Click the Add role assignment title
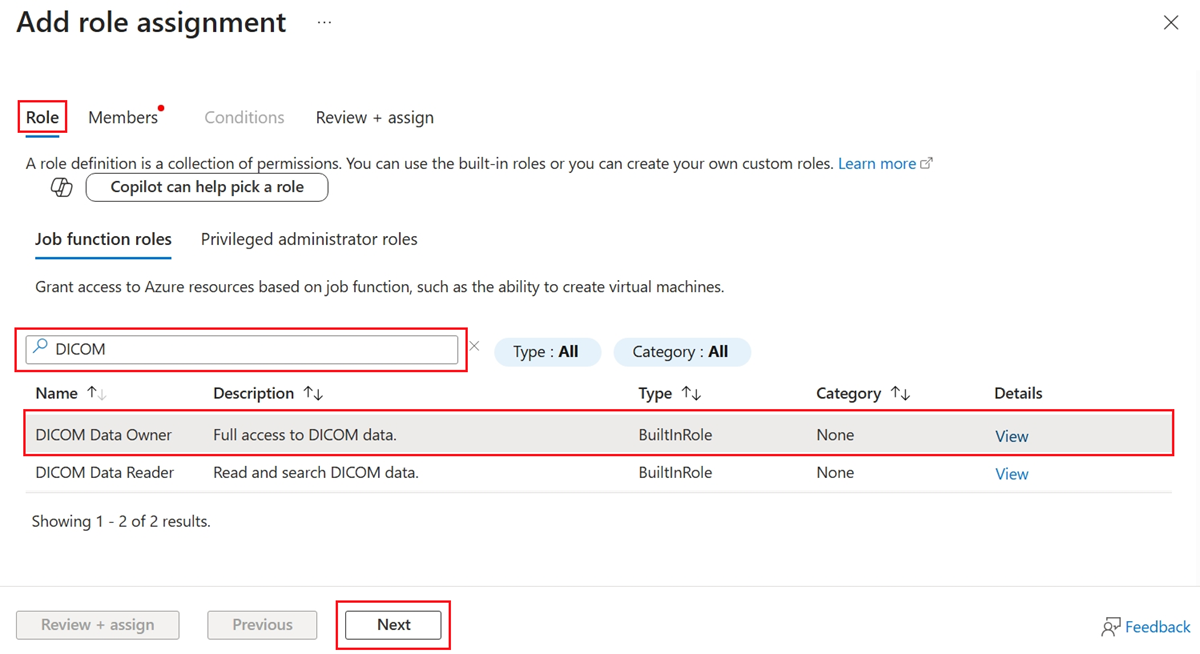Viewport: 1200px width, 654px height. pos(151,22)
